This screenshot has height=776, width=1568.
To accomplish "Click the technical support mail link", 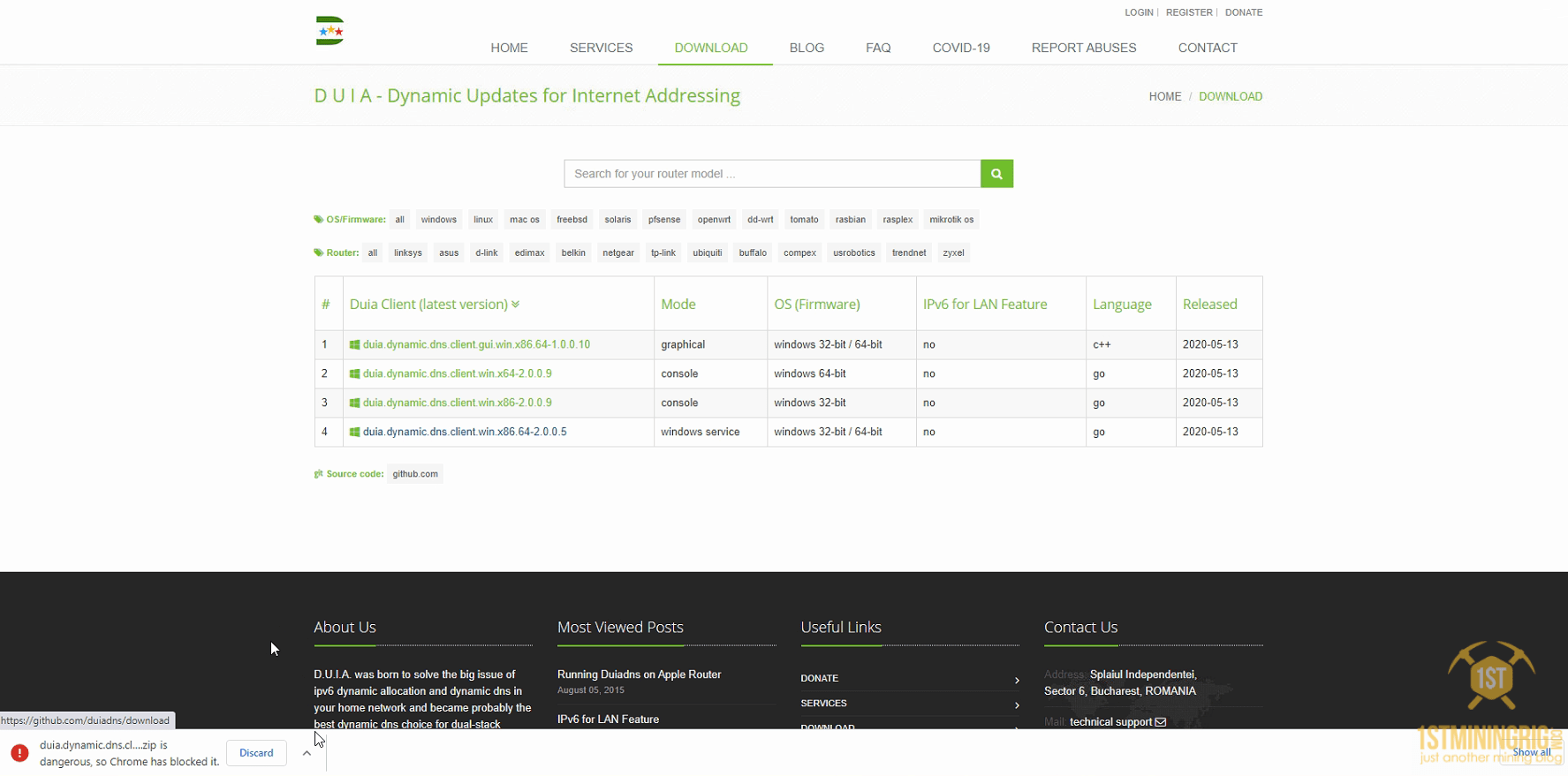I will [x=1117, y=722].
